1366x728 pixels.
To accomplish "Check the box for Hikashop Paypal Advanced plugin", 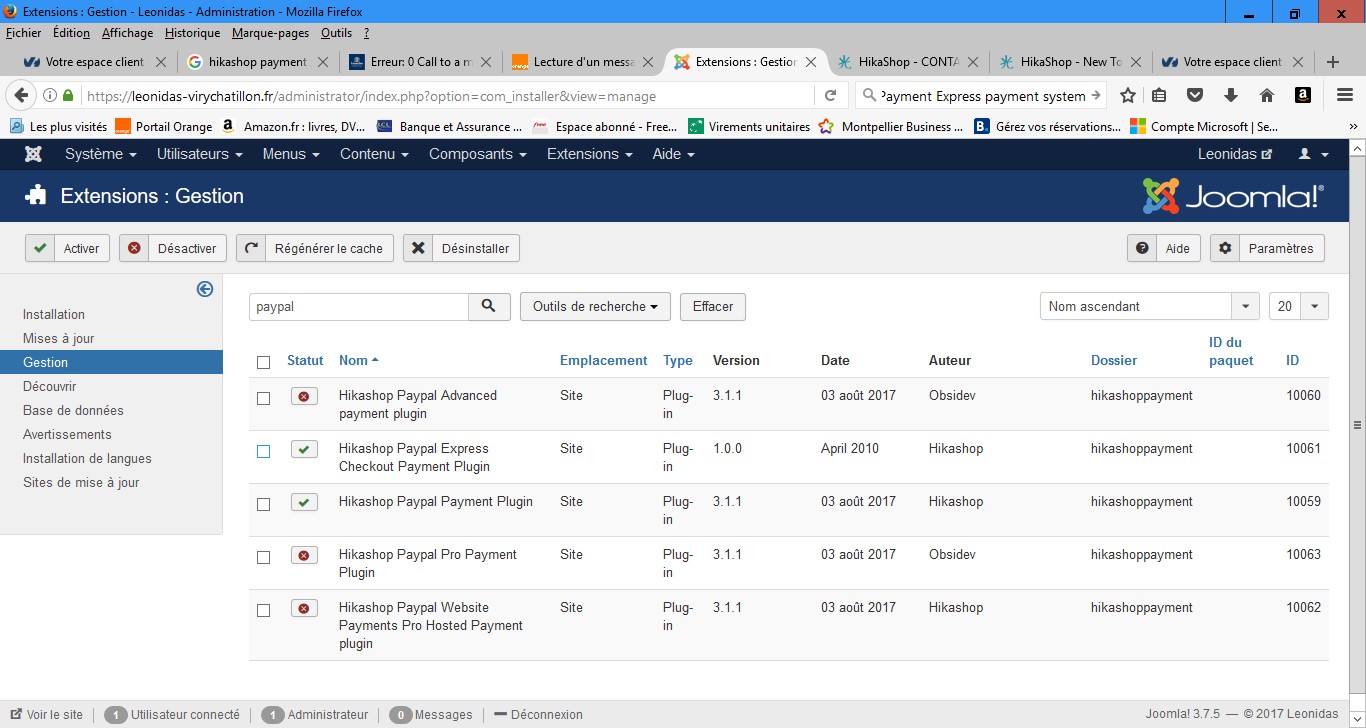I will (264, 398).
